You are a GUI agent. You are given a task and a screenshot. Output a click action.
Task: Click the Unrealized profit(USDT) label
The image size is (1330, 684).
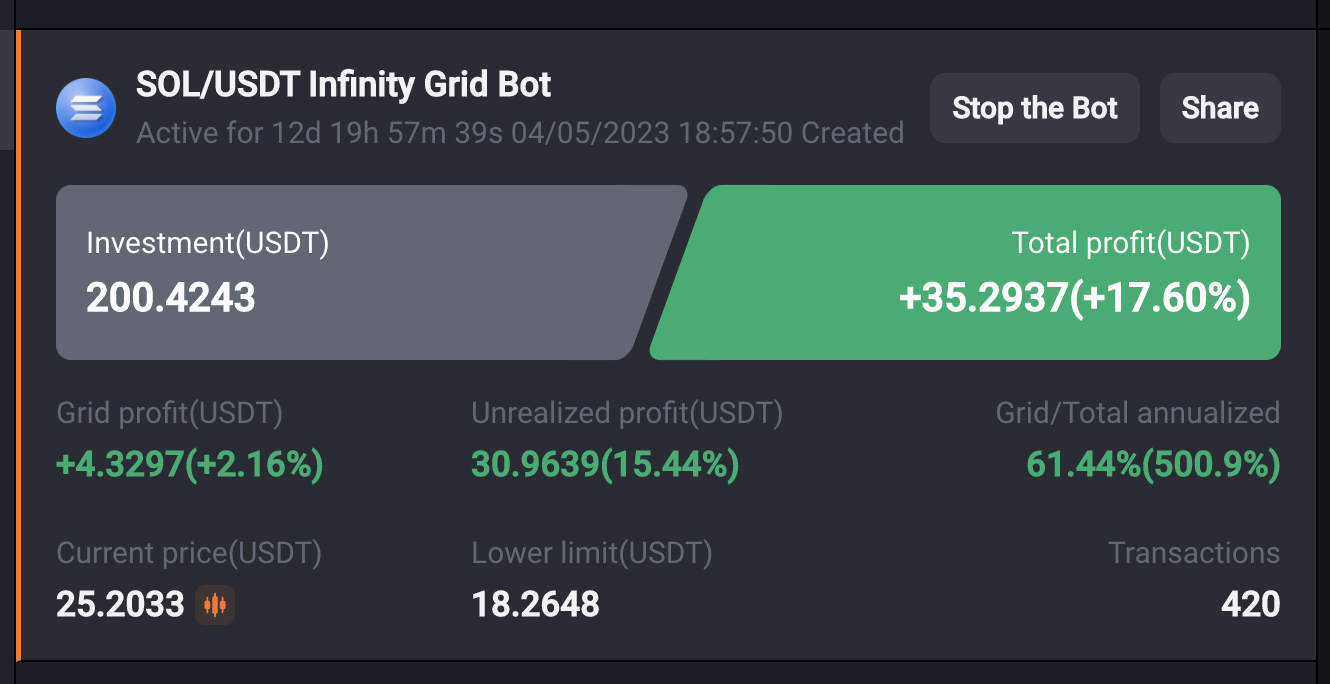[x=627, y=413]
